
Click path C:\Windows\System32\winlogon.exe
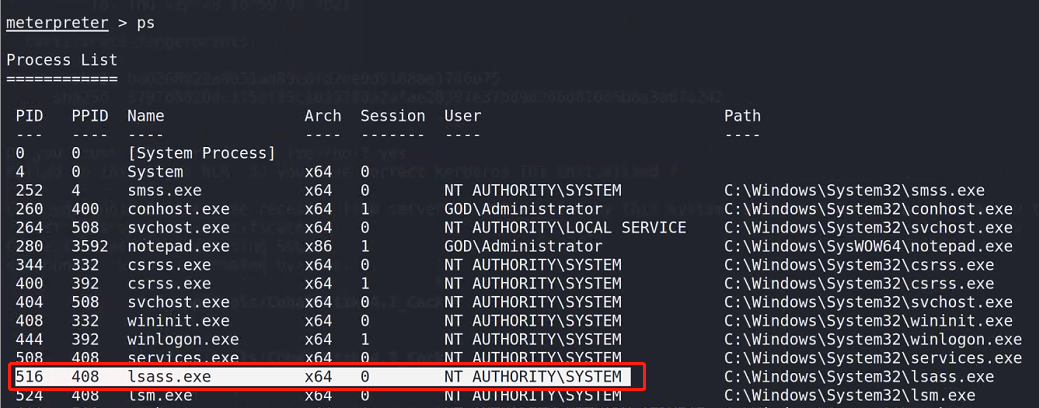click(873, 340)
